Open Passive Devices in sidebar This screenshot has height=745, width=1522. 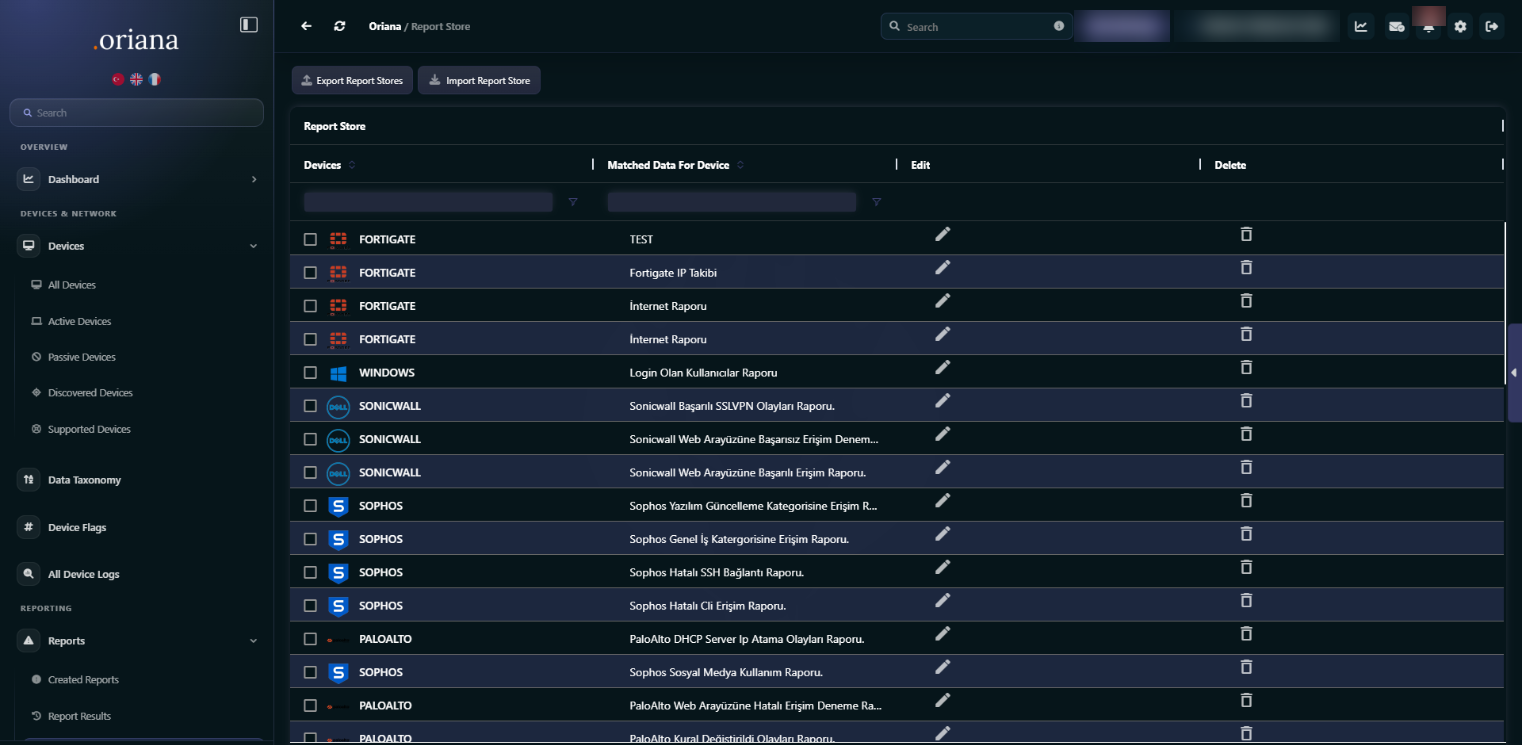click(81, 357)
